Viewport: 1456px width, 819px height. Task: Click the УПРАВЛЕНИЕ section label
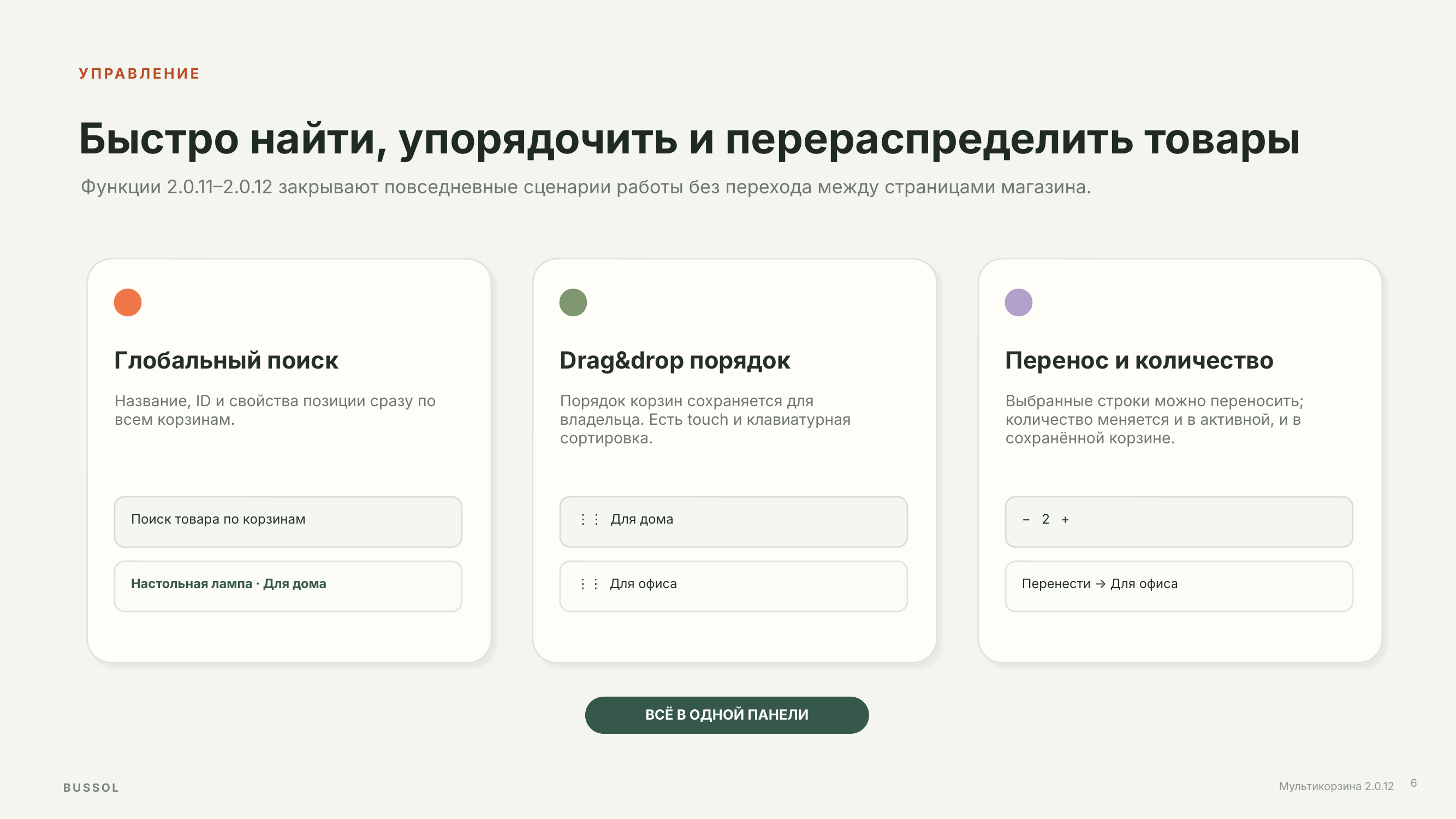coord(139,74)
